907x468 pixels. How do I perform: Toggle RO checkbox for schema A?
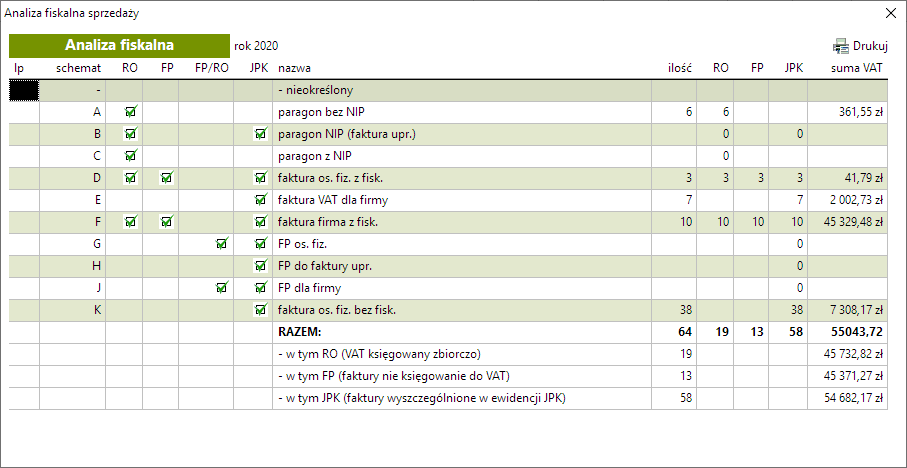131,112
